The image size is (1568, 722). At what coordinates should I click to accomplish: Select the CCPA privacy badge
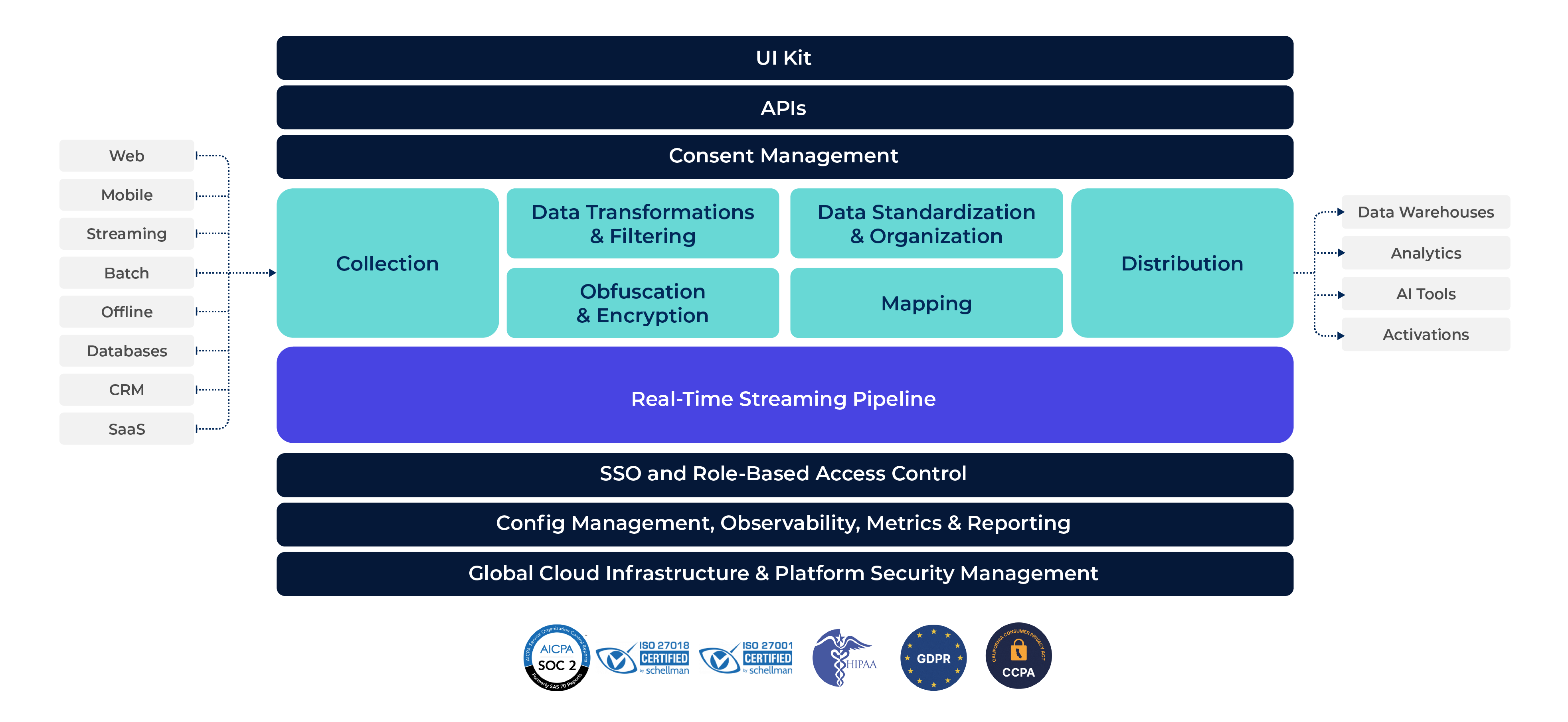click(1018, 657)
